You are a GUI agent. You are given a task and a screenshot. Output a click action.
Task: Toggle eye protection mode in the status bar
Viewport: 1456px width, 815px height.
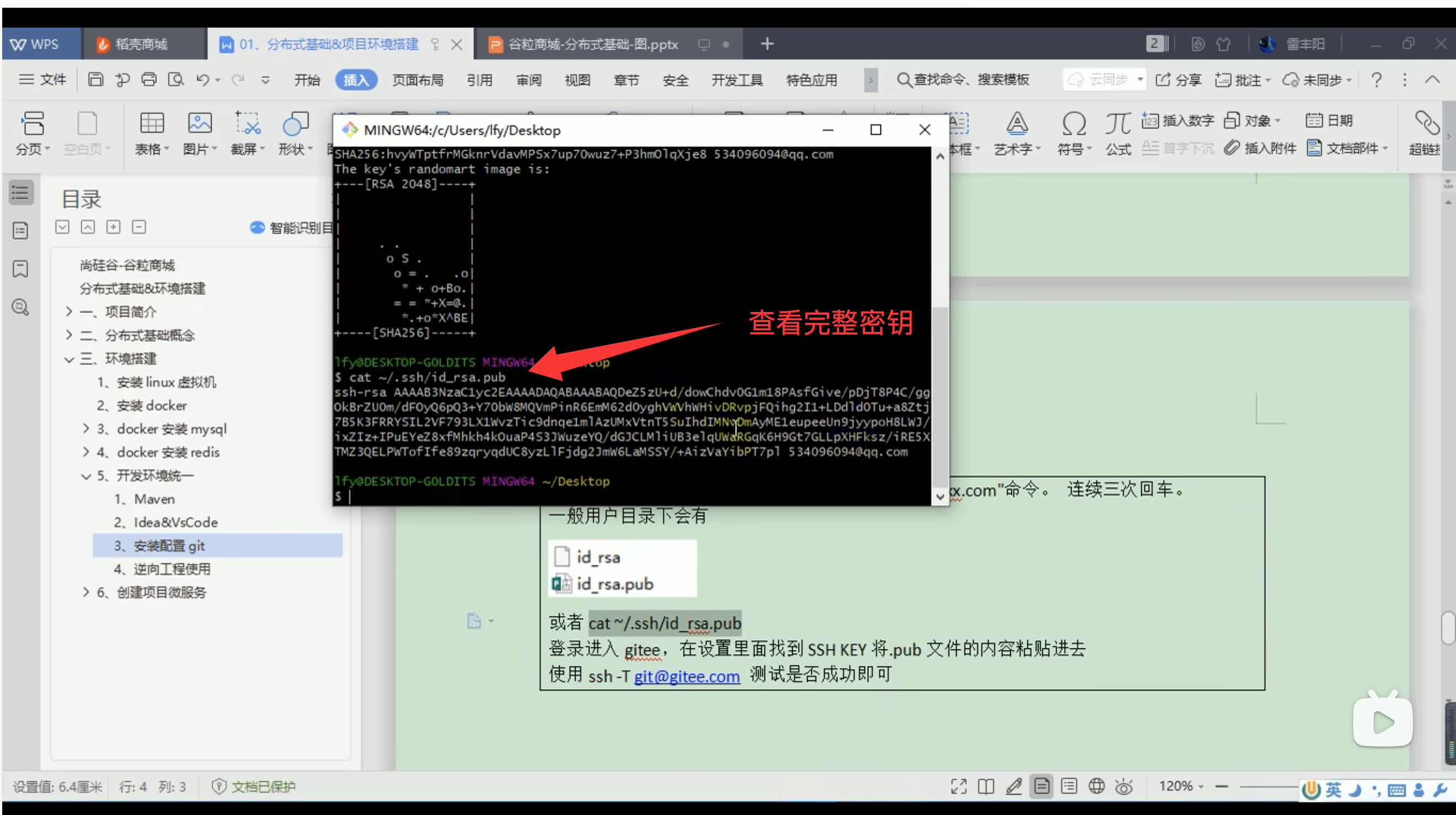1123,786
